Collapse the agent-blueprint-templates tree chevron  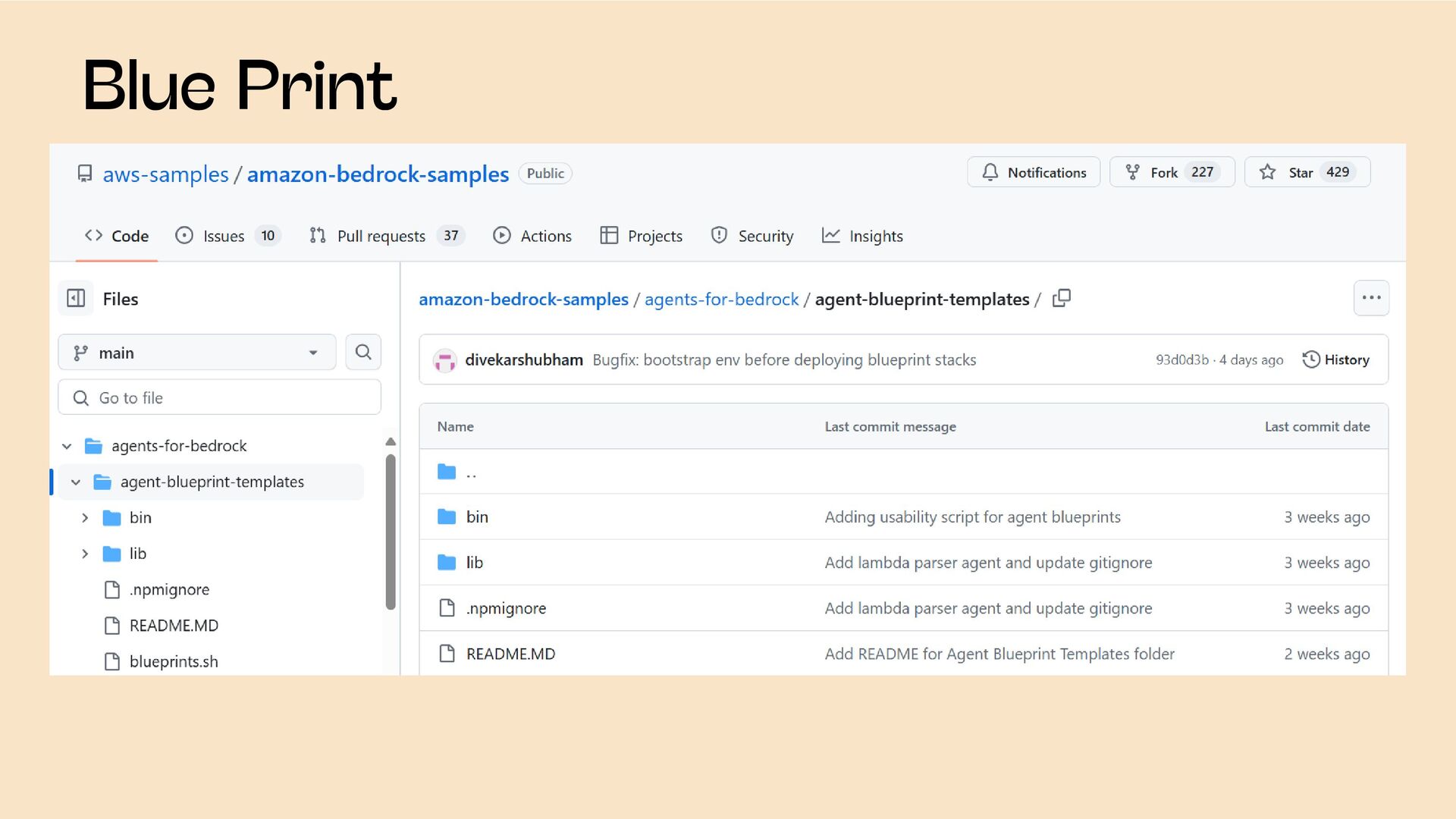click(x=76, y=482)
